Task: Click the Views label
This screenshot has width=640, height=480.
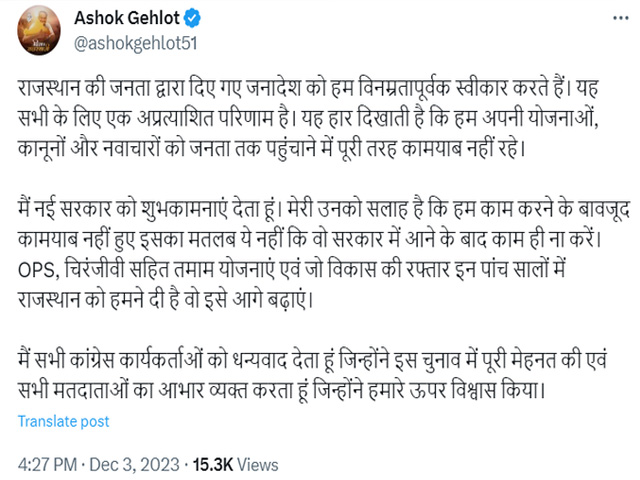Action: click(x=258, y=464)
